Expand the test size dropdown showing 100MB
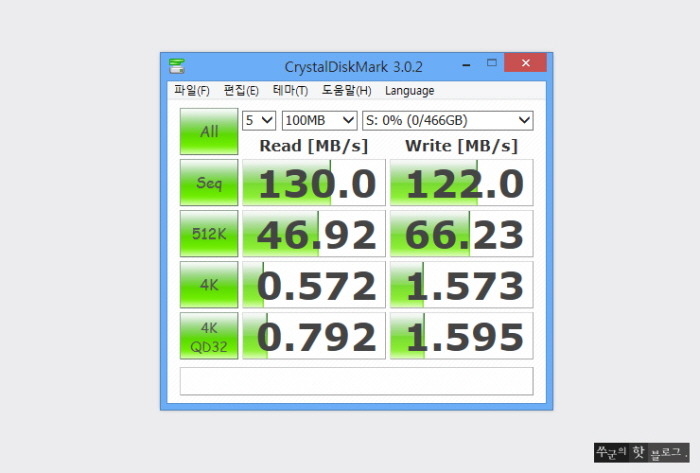 [x=320, y=120]
